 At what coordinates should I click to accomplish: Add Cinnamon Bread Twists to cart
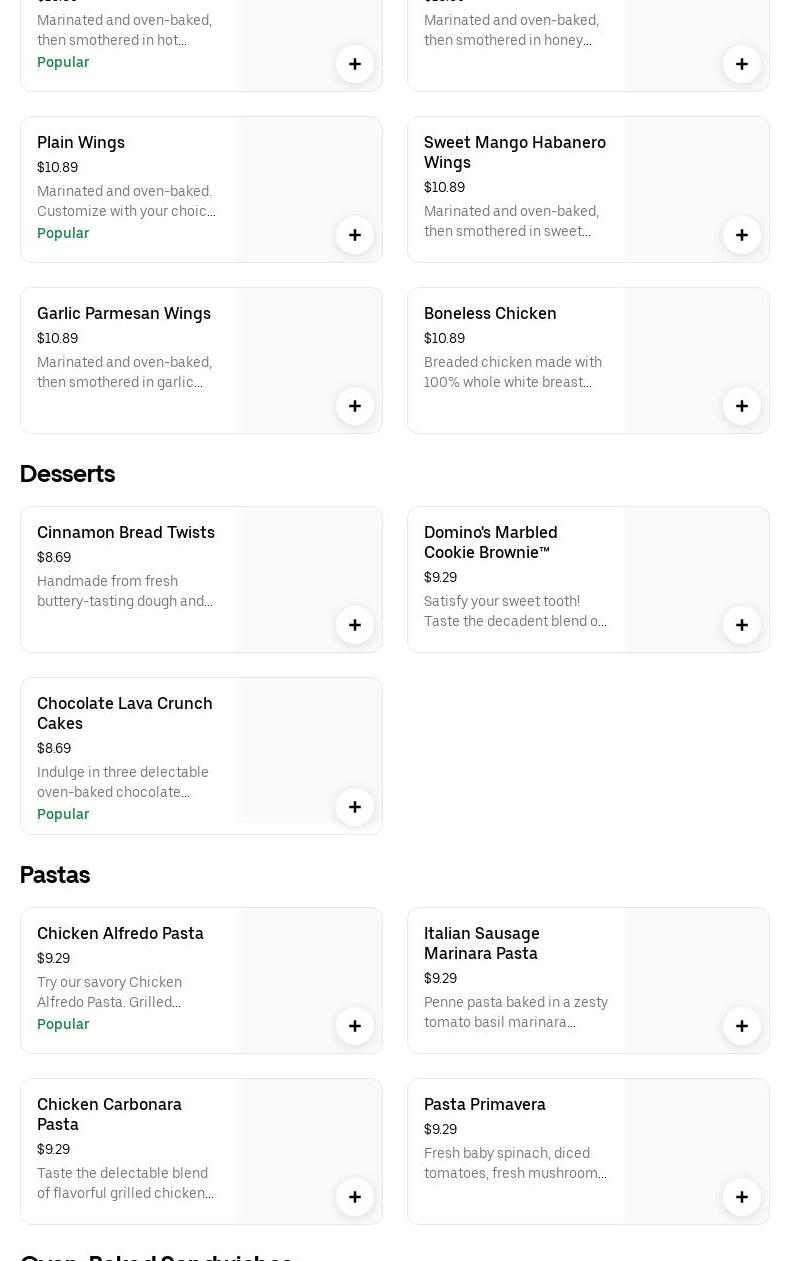[355, 625]
